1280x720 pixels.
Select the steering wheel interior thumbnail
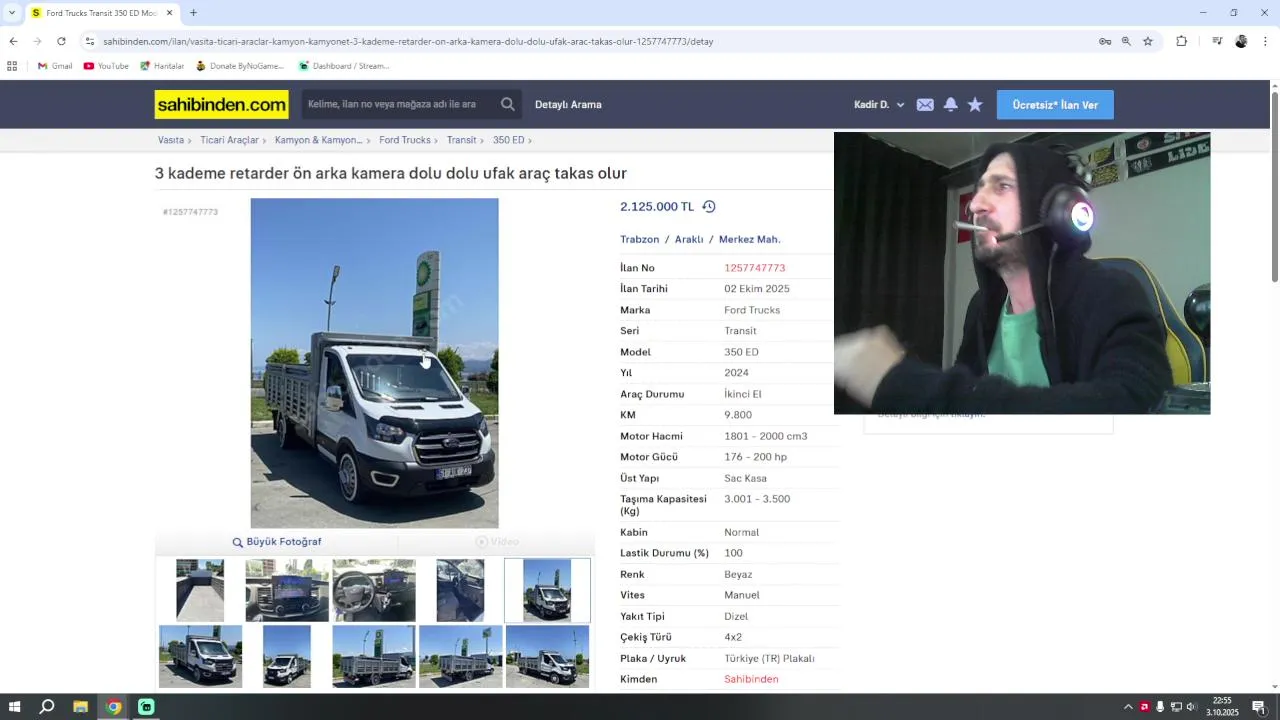click(374, 590)
